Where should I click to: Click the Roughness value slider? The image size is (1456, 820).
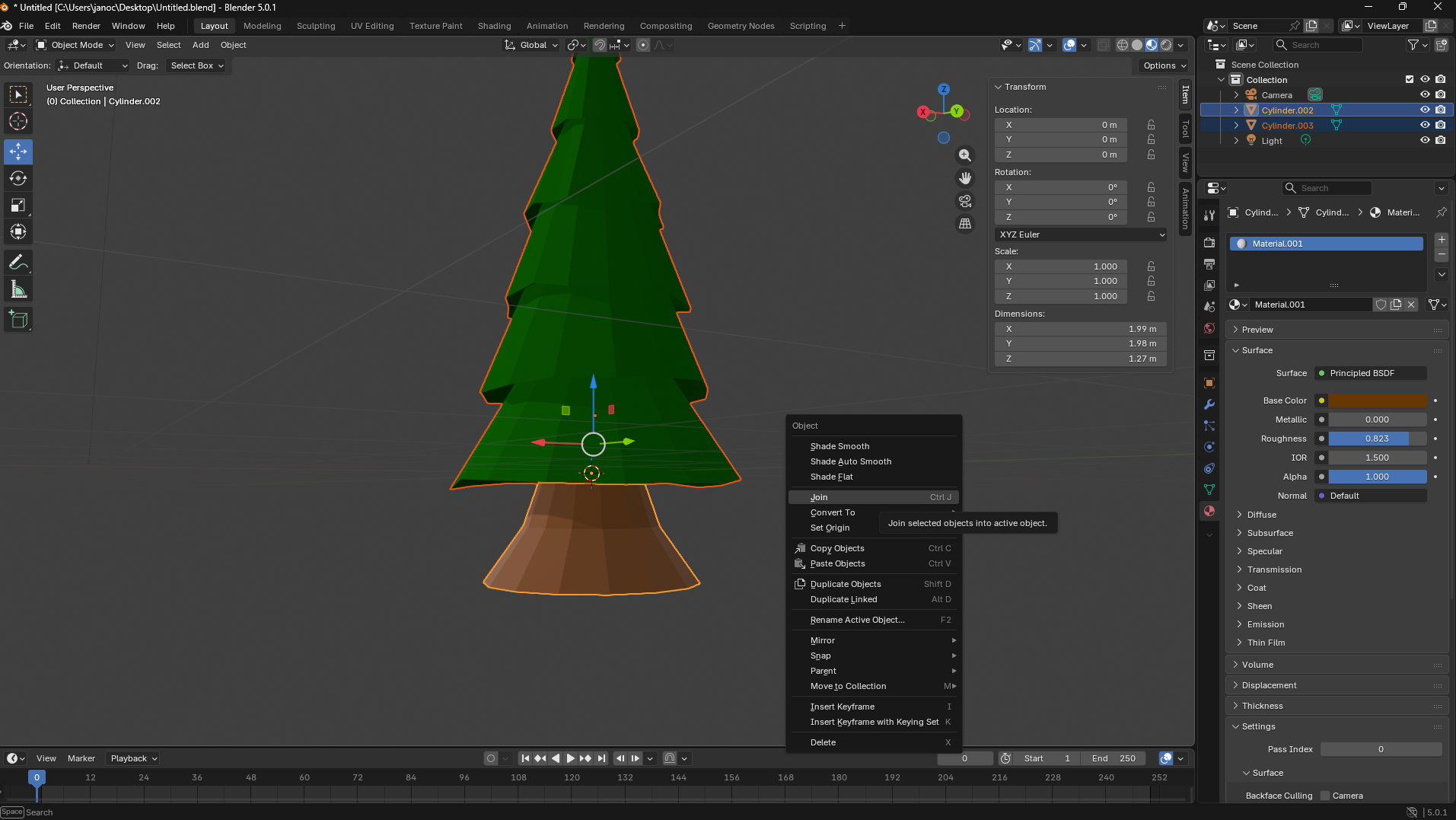[1377, 439]
